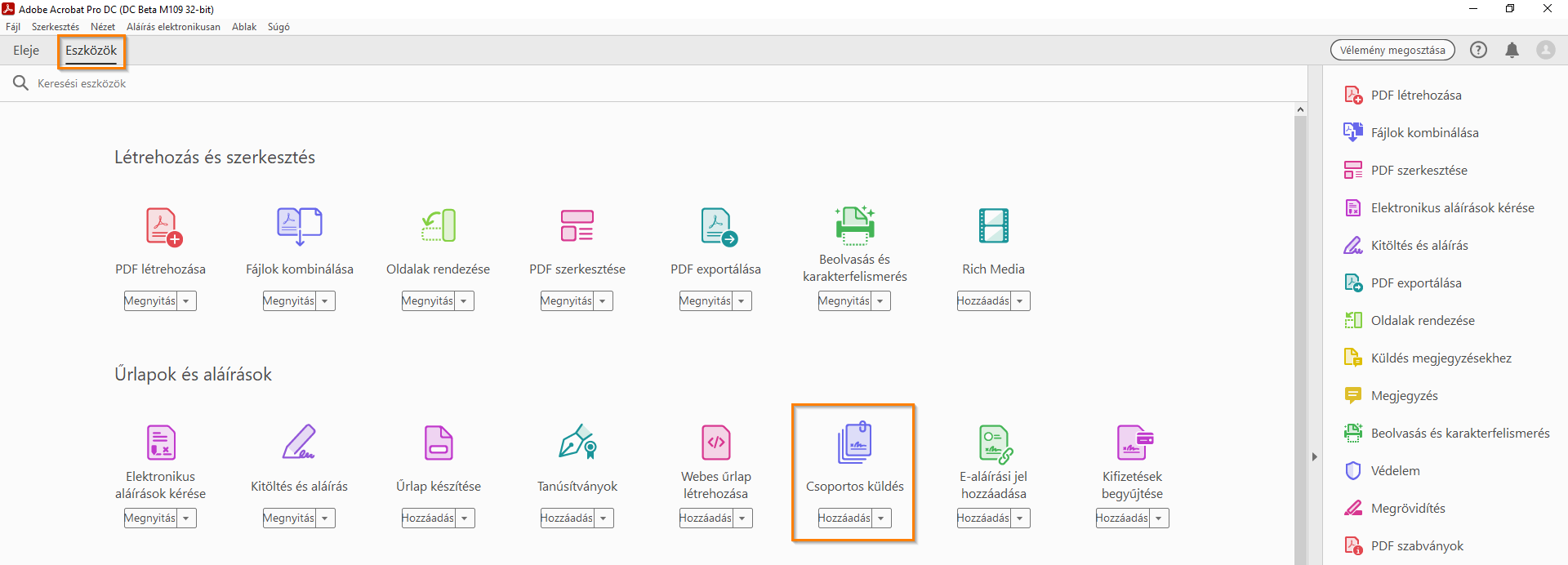Click the scroll-up arrow of the tools scrollbar
This screenshot has height=565, width=1568.
1300,109
